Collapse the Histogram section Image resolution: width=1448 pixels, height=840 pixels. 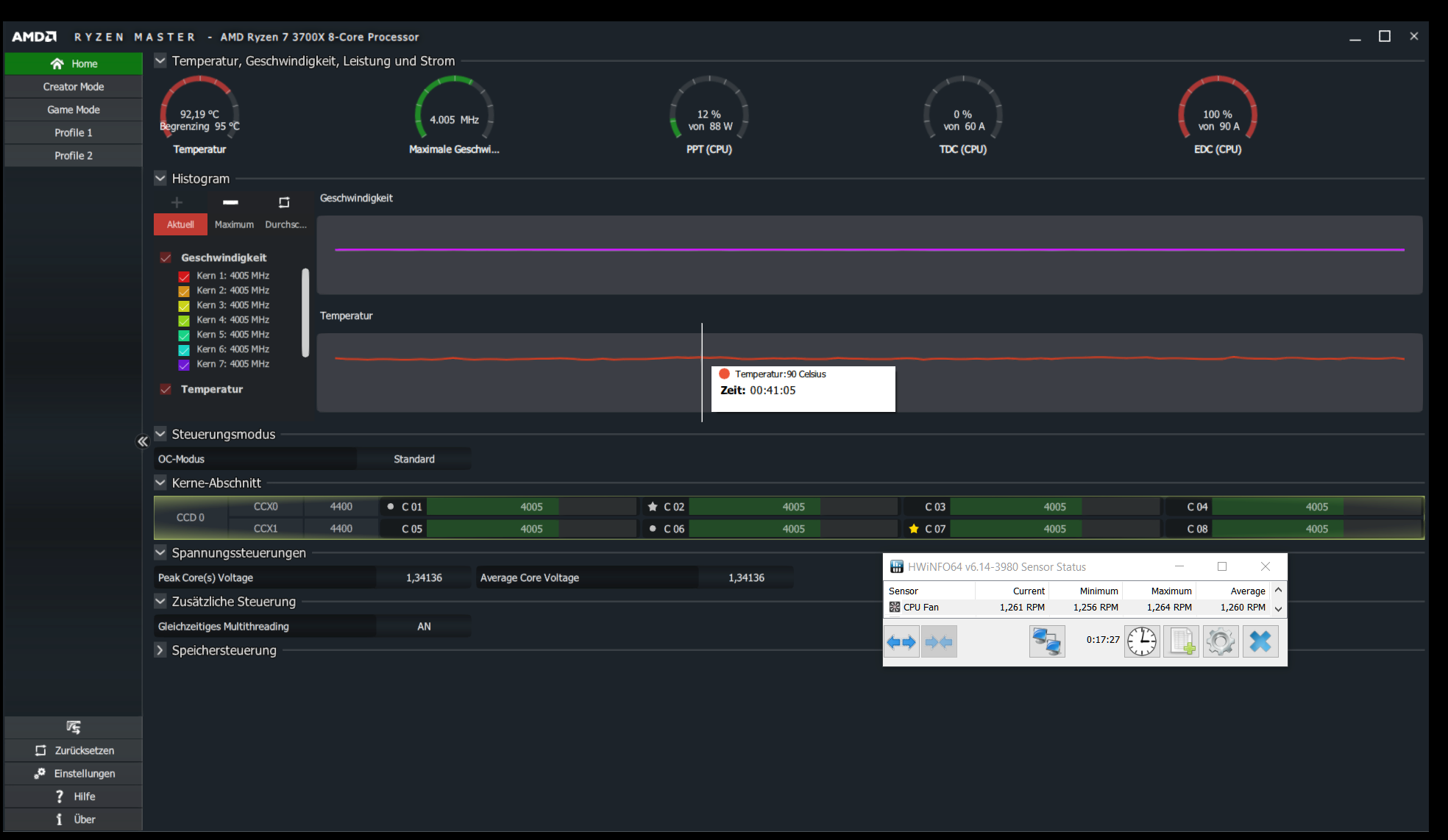[160, 178]
